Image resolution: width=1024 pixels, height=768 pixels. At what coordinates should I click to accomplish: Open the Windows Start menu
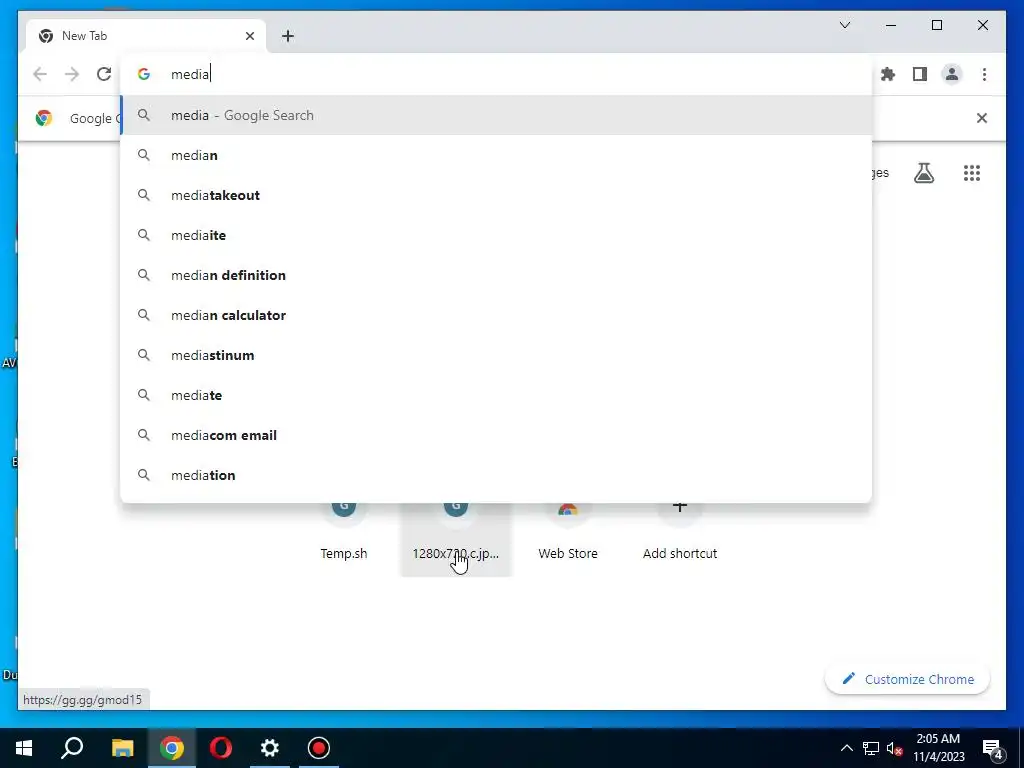pos(24,748)
